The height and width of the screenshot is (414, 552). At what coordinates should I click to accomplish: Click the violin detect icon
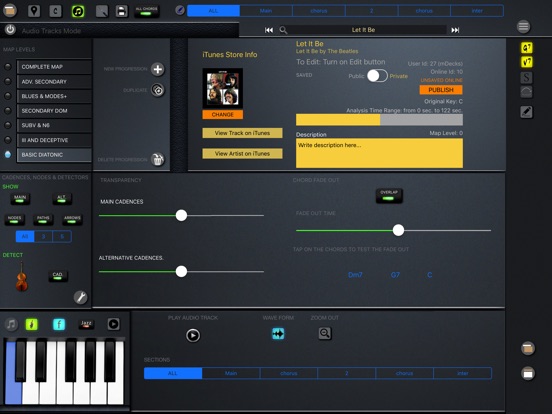21,277
